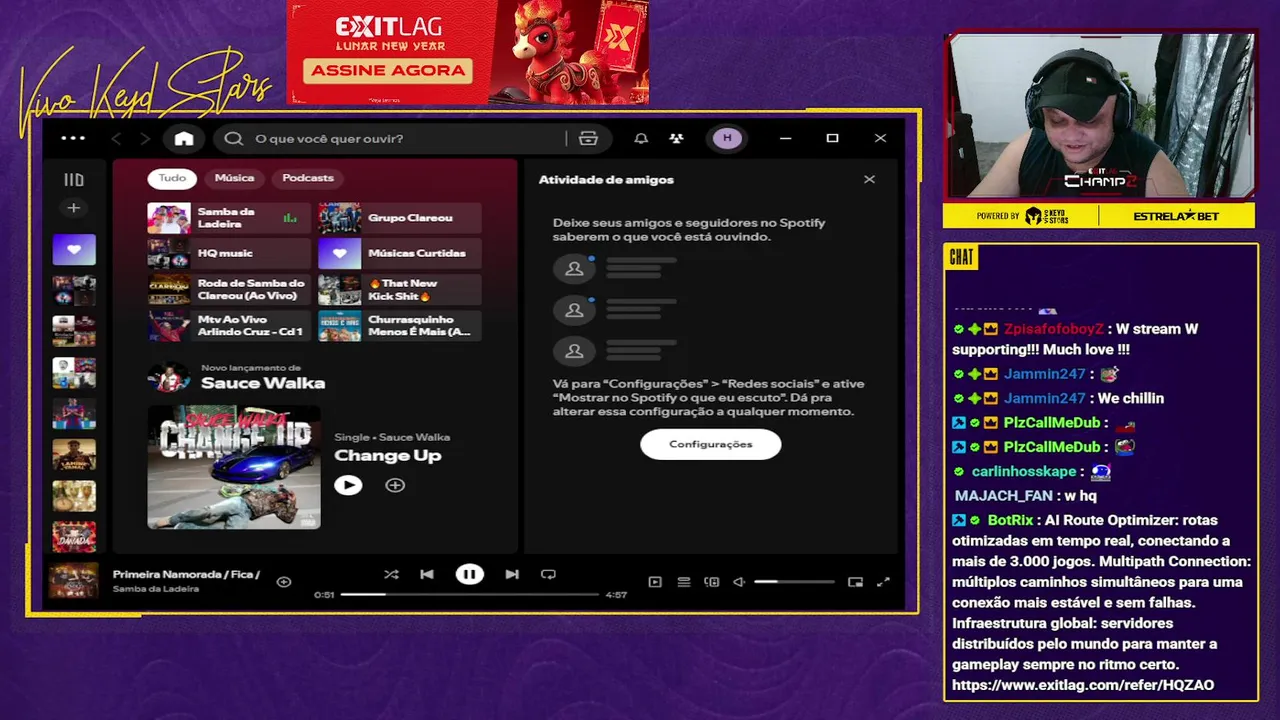
Task: Expand Your Library sidebar icon
Action: click(x=74, y=180)
